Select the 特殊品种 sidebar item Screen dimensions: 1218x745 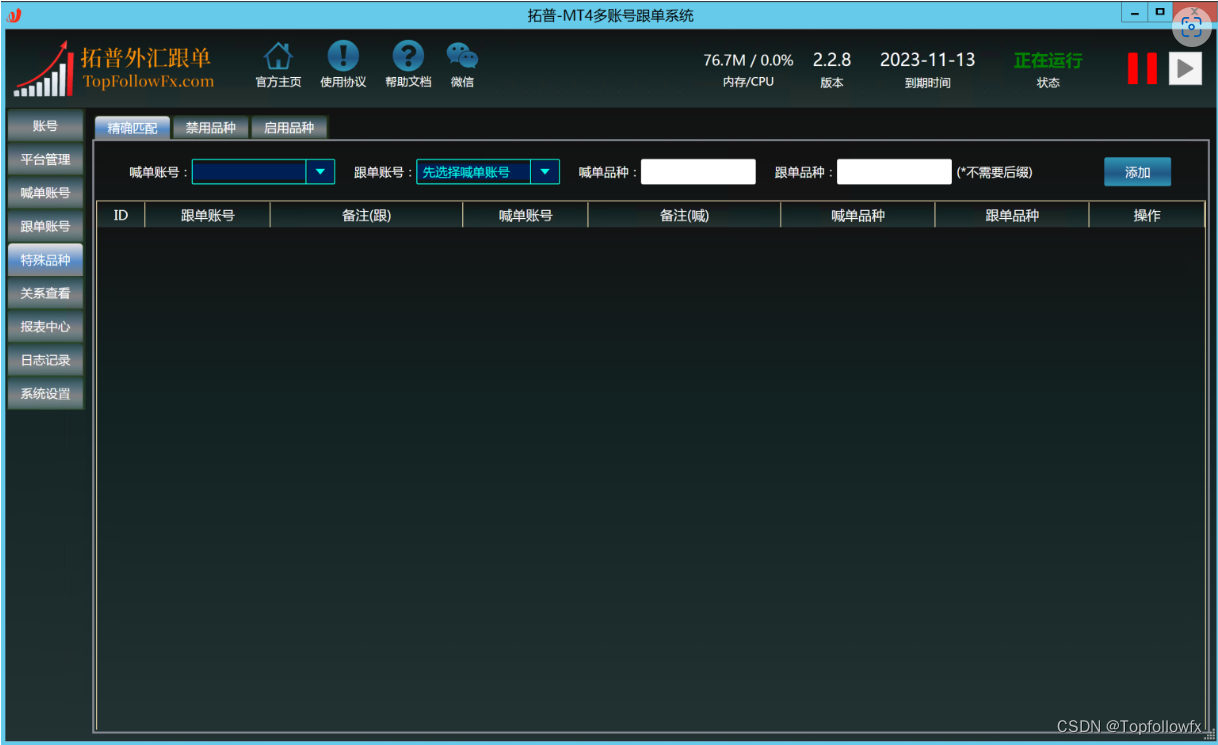(45, 260)
